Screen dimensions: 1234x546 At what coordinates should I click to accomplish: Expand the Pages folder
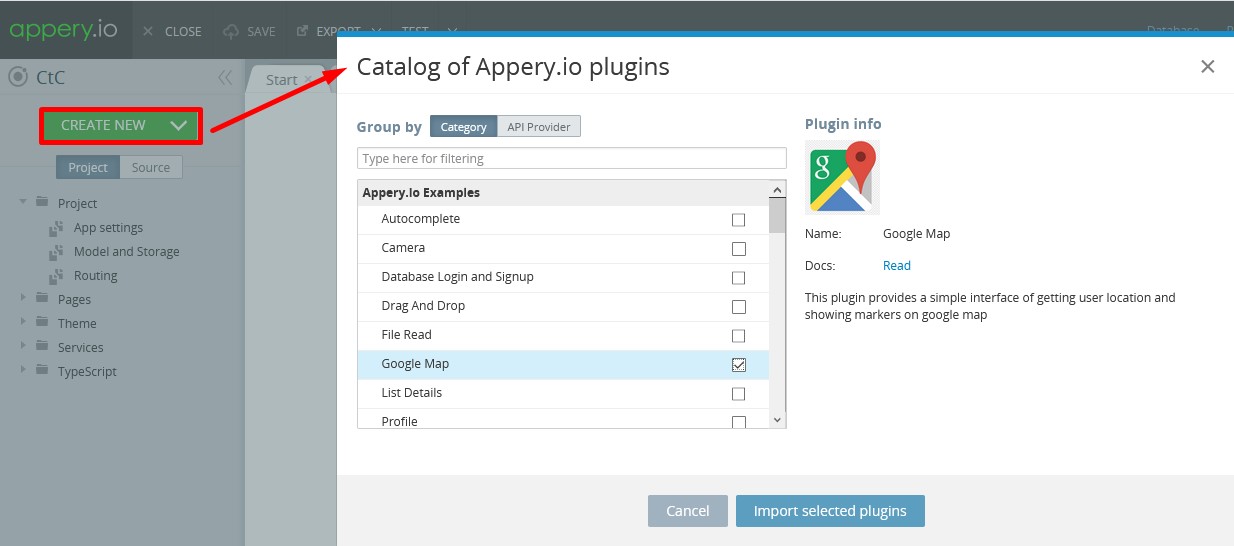tap(23, 298)
